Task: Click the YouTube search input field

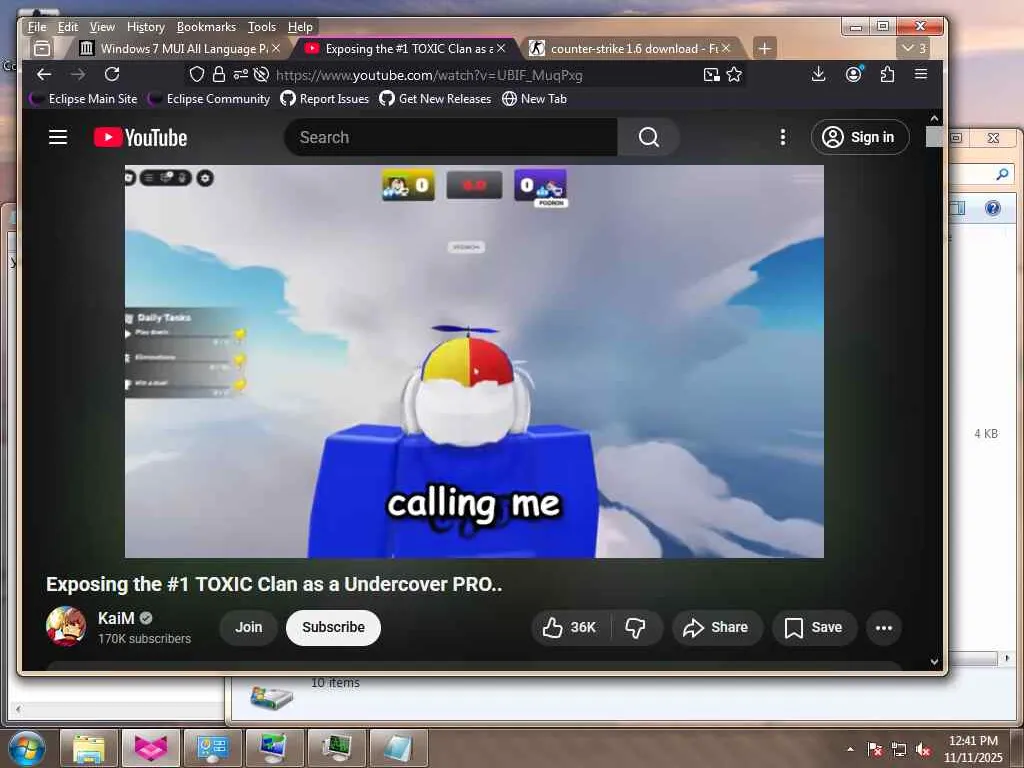Action: pyautogui.click(x=451, y=137)
